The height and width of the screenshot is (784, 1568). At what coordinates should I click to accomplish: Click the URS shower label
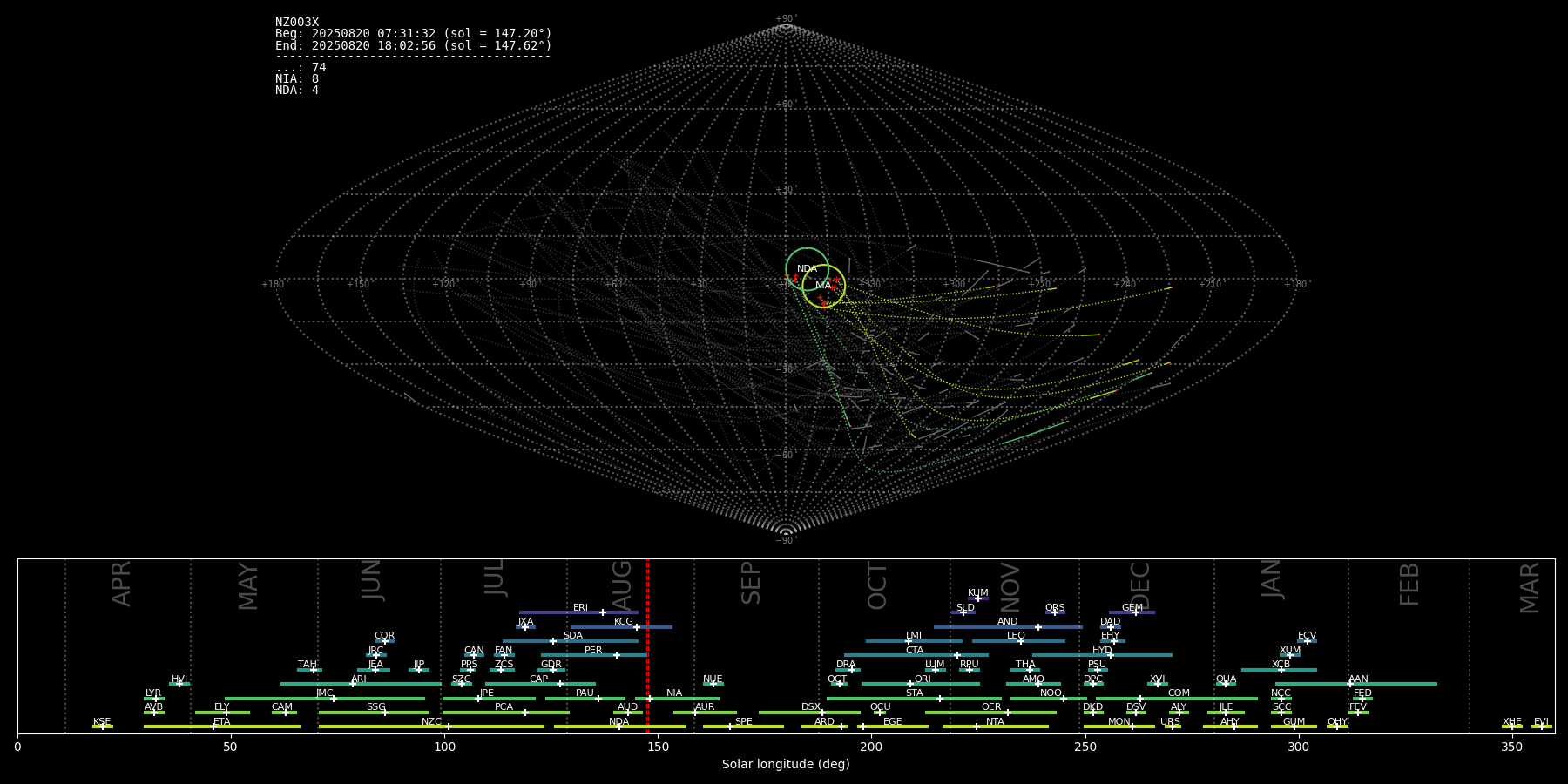pos(1170,722)
